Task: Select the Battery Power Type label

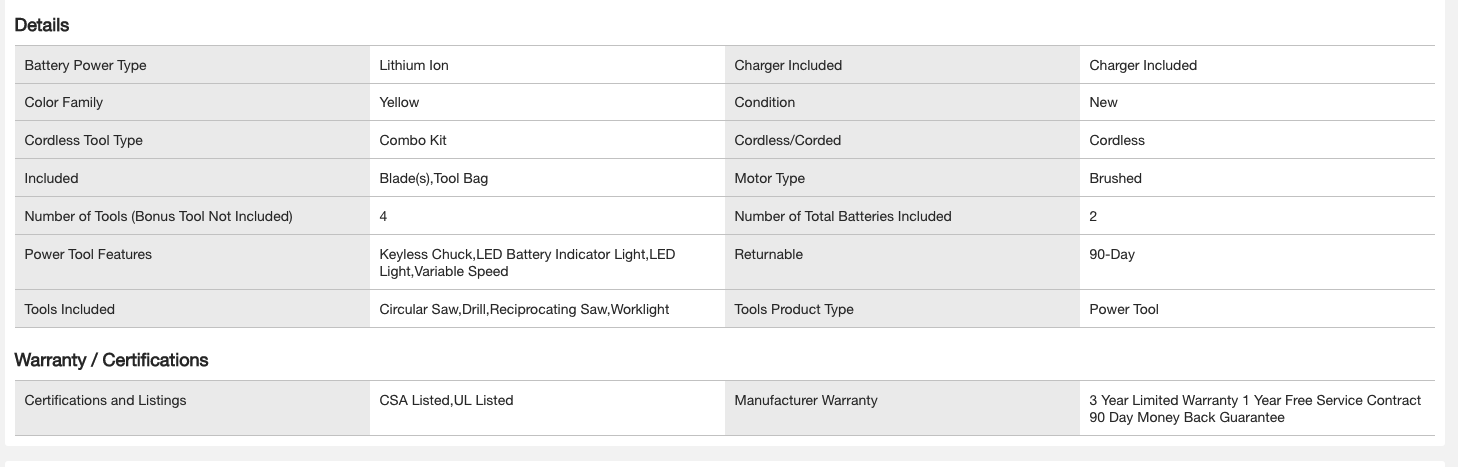Action: (85, 65)
